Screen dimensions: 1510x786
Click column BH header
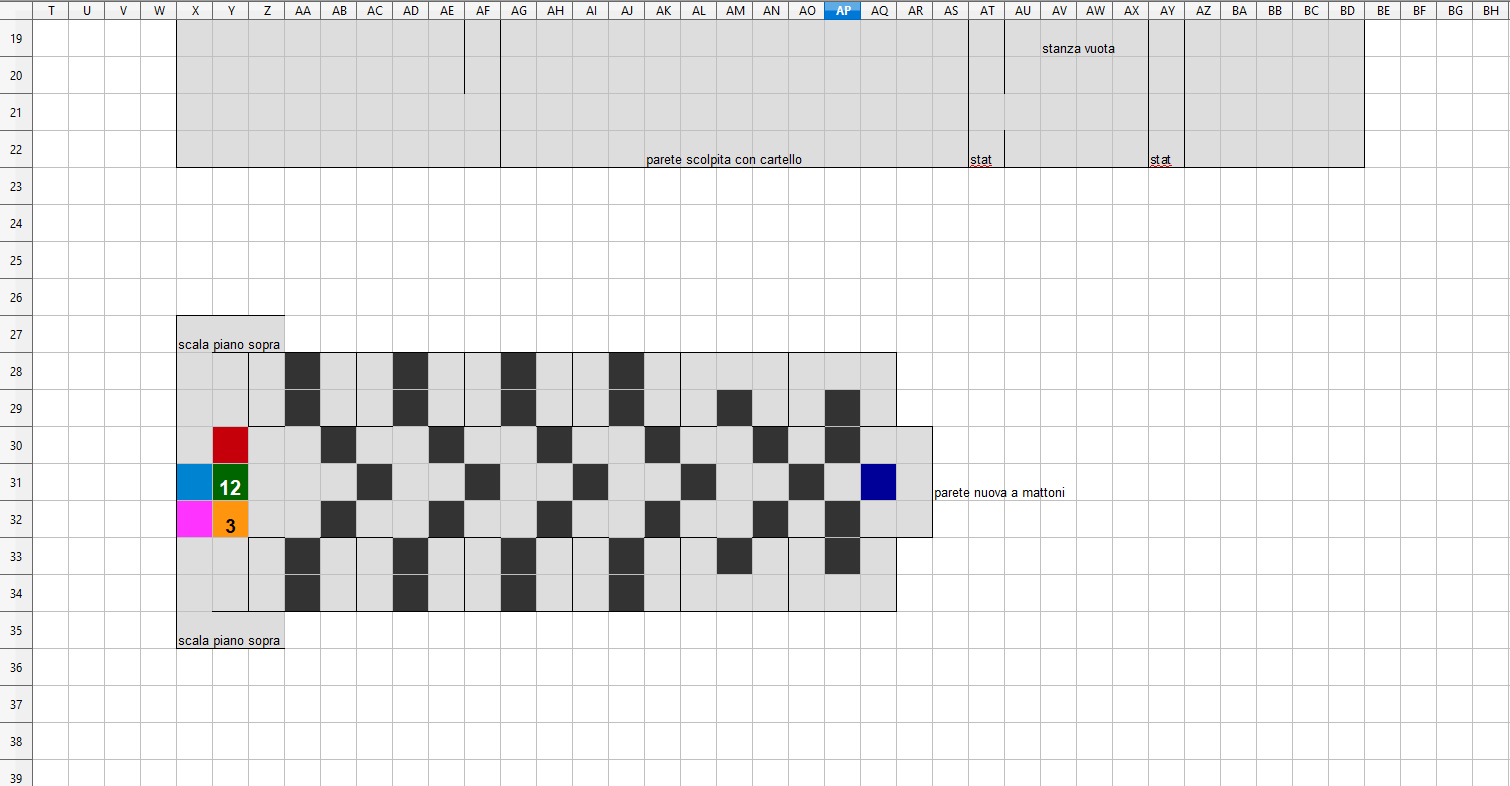point(1491,10)
